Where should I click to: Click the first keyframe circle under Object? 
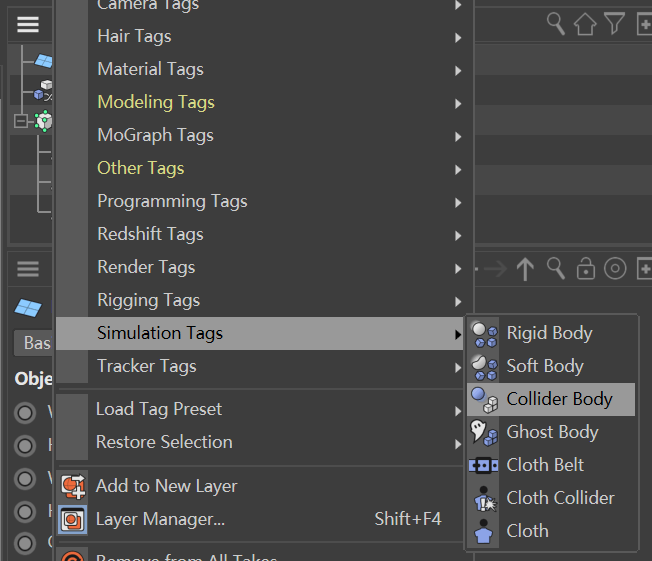coord(25,413)
